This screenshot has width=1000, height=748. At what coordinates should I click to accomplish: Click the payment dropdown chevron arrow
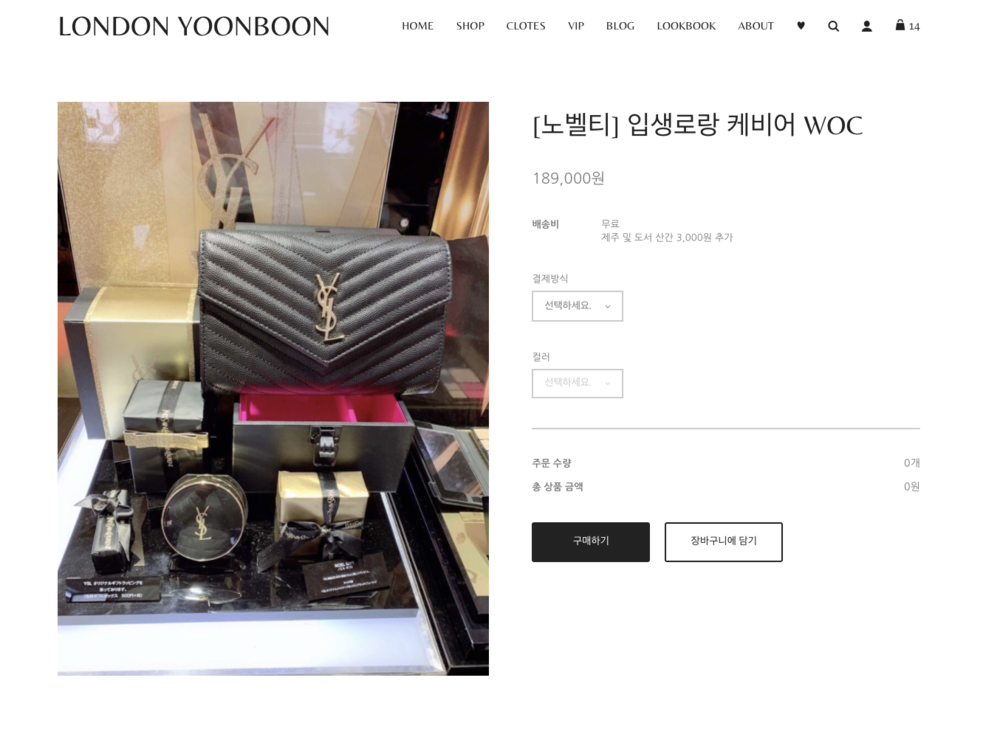(x=608, y=307)
